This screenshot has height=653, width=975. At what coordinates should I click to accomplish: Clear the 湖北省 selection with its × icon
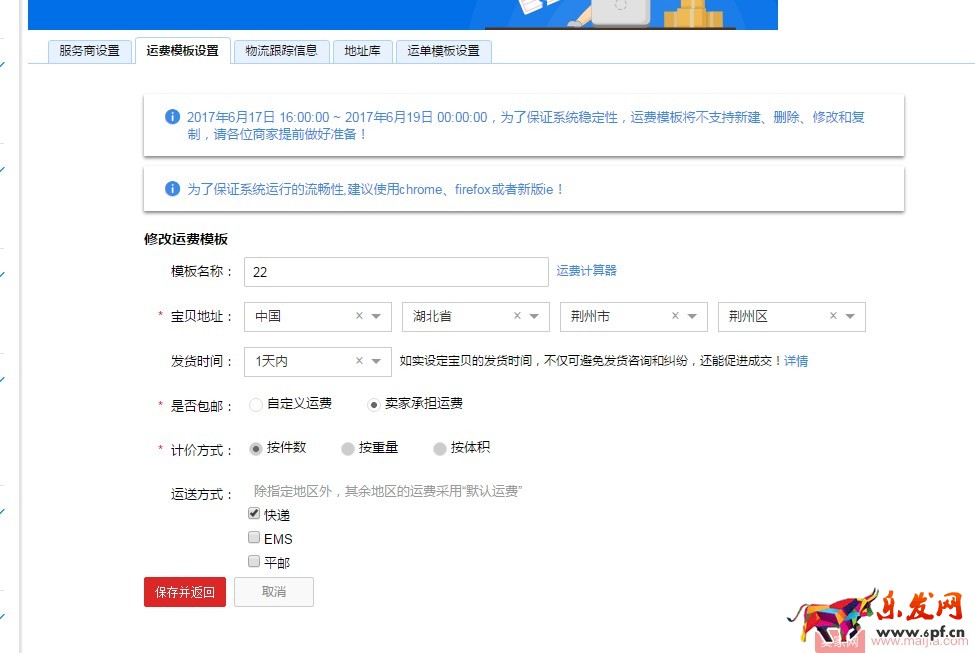click(518, 316)
